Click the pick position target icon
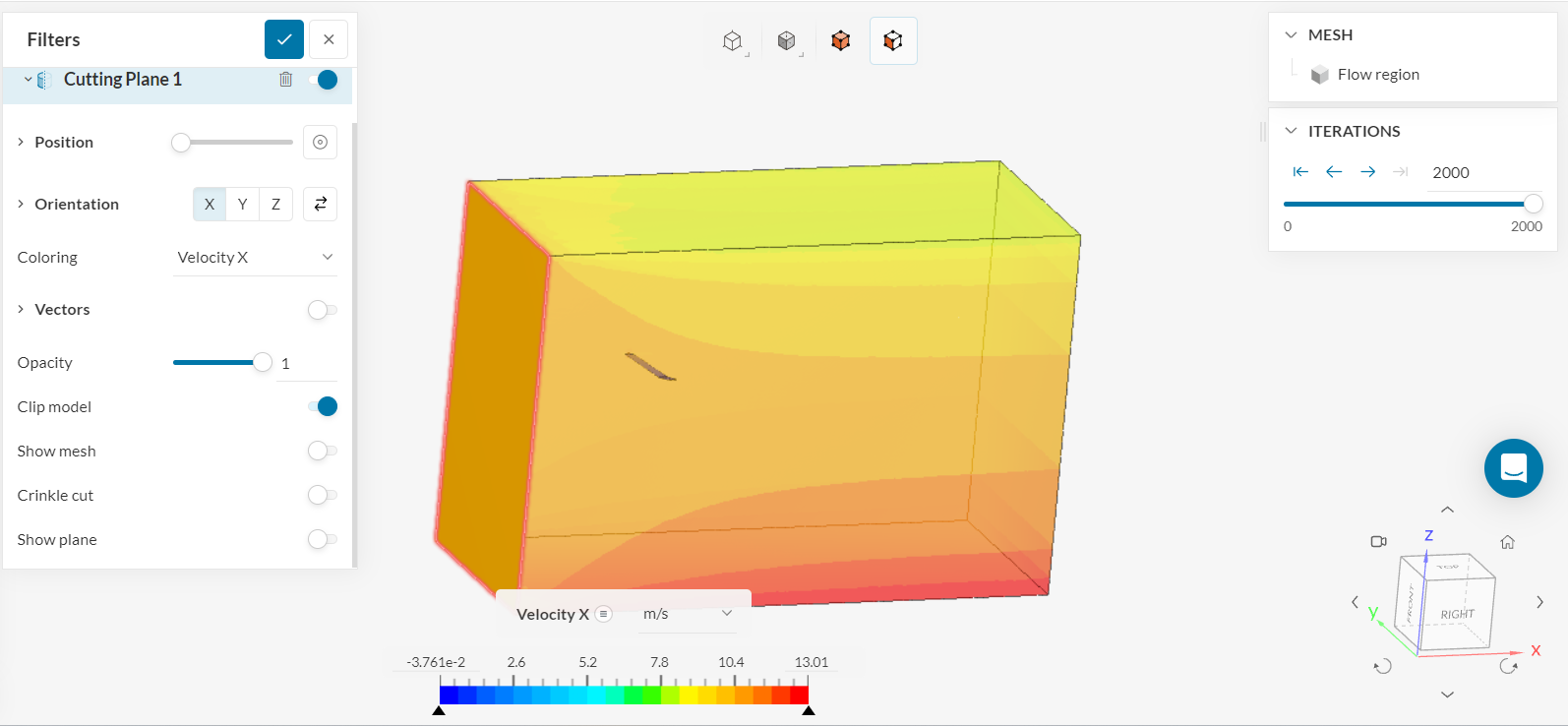 (x=320, y=143)
